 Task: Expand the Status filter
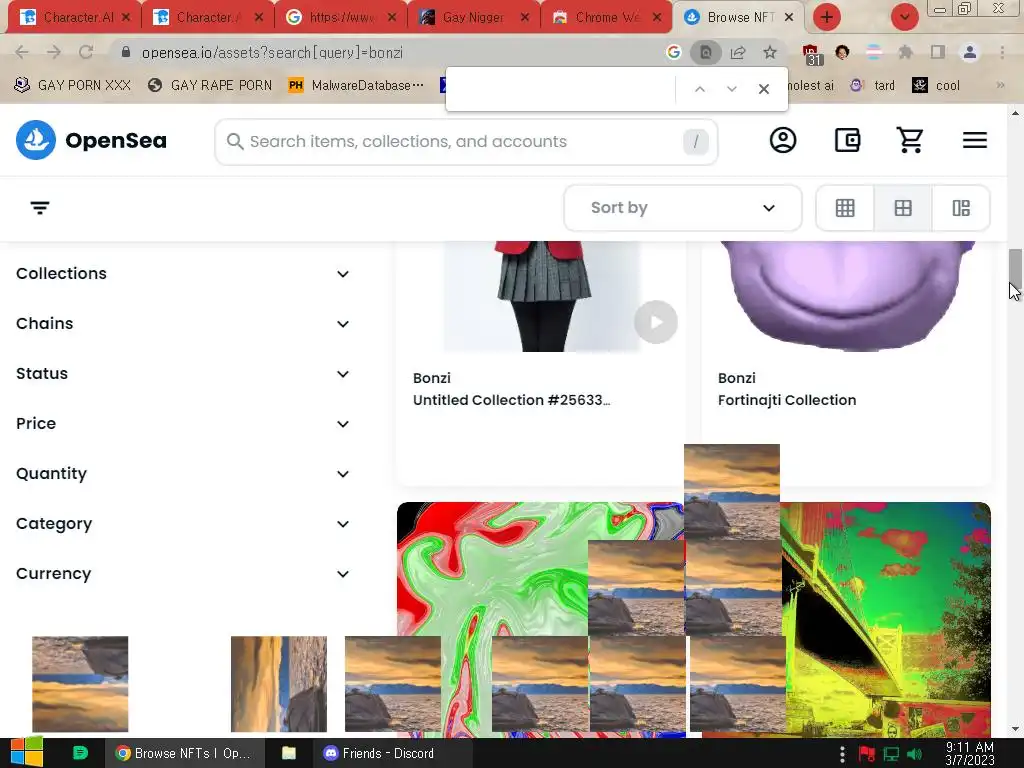coord(183,374)
